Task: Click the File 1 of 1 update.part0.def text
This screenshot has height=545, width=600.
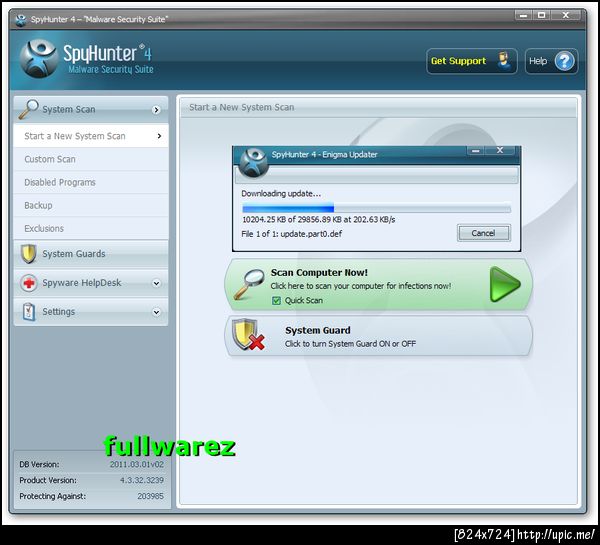Action: click(x=292, y=234)
